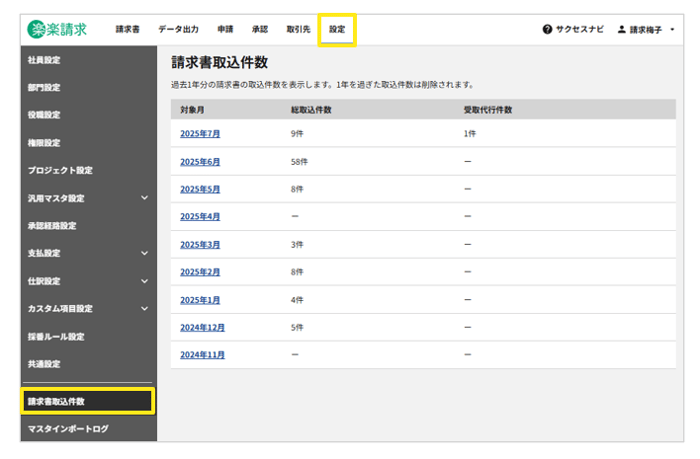Open 採番ルール設定 in the sidebar

point(56,336)
